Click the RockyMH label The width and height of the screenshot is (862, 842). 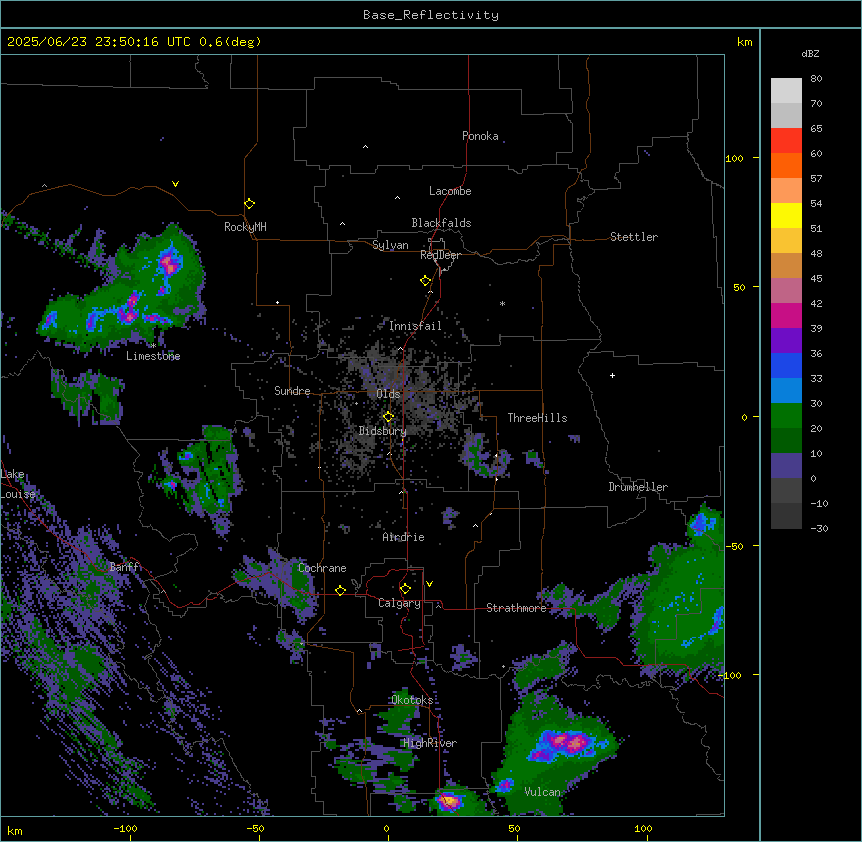245,226
